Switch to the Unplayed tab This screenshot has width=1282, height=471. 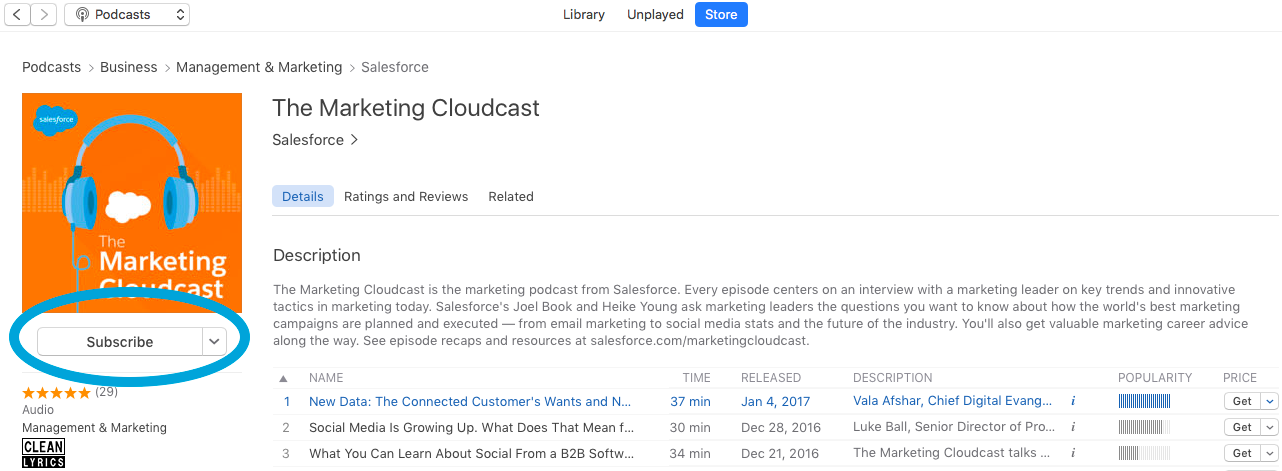(655, 14)
